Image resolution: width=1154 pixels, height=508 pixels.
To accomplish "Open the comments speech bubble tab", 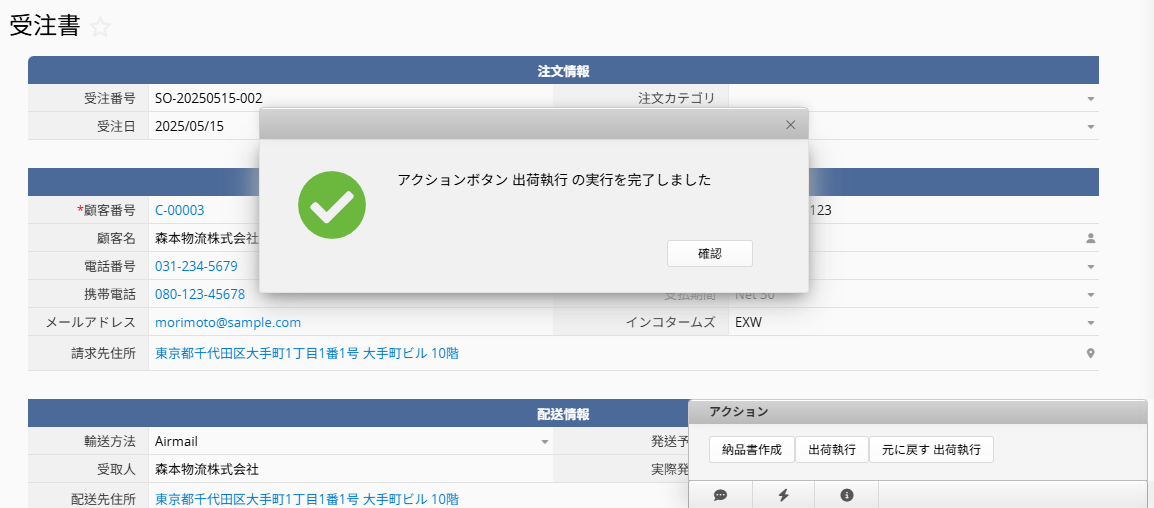I will tap(721, 495).
